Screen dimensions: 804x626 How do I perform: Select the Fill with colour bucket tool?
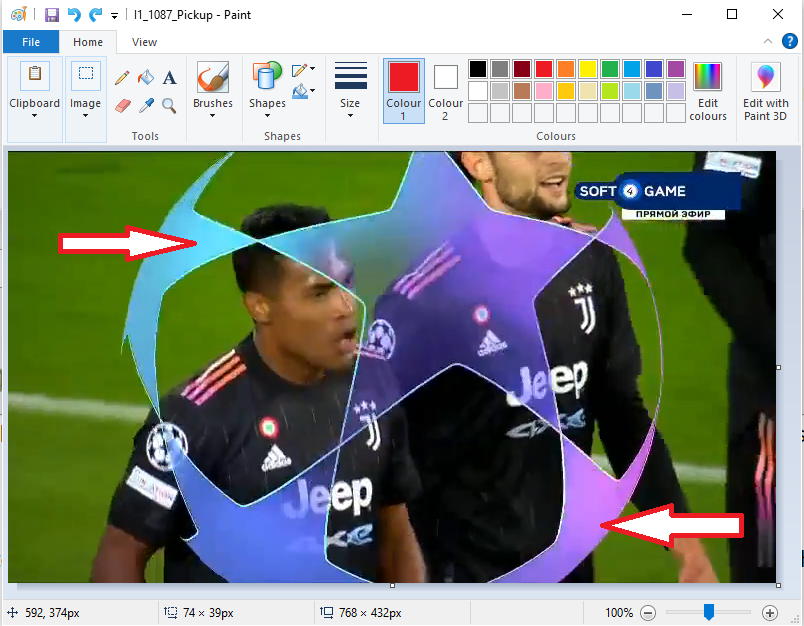(x=146, y=77)
